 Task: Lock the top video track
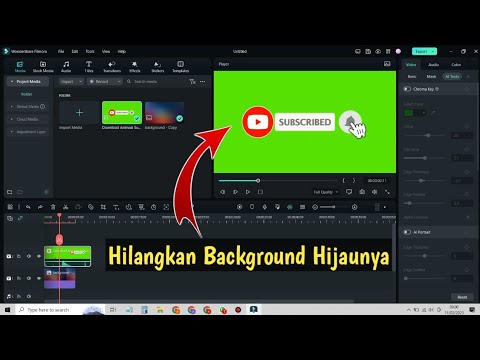tap(19, 256)
